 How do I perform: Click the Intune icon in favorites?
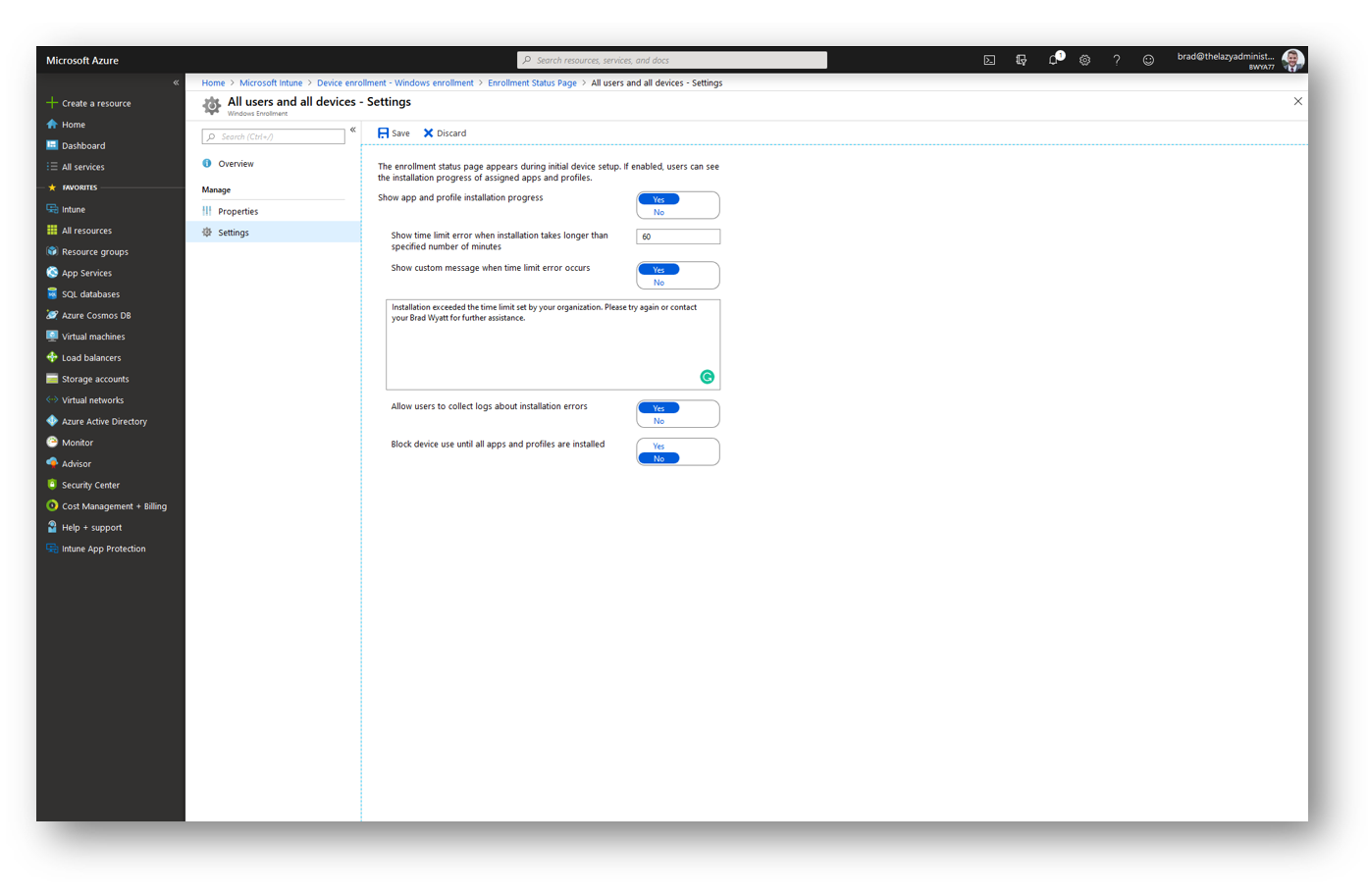(52, 209)
